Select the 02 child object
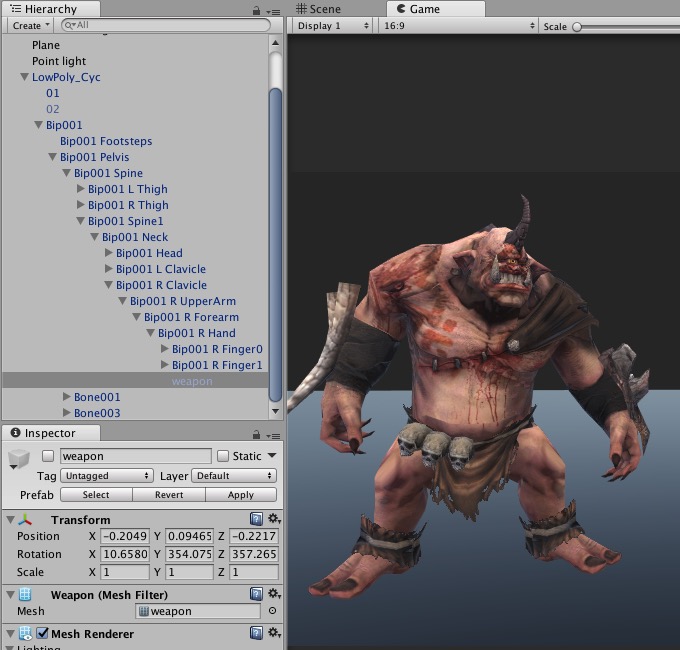The image size is (680, 650). pos(53,109)
